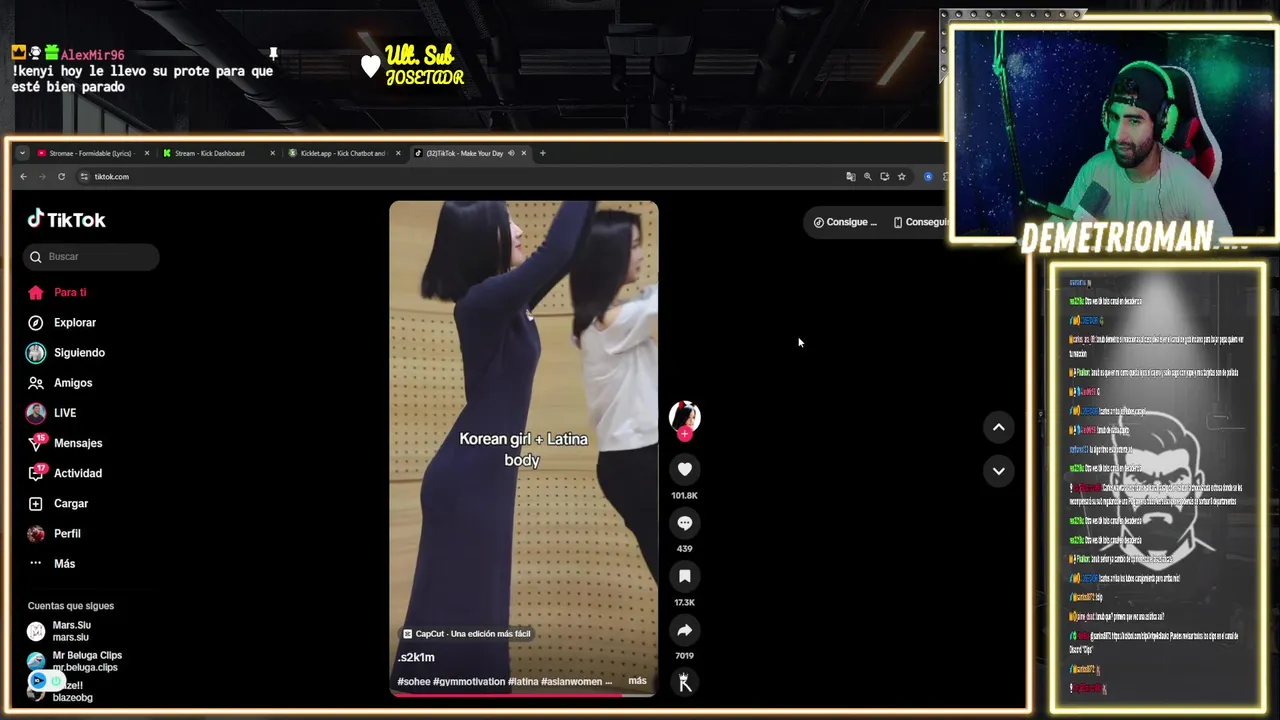Click the Cargar plus icon
Screen dimensions: 1280x720
tap(36, 503)
